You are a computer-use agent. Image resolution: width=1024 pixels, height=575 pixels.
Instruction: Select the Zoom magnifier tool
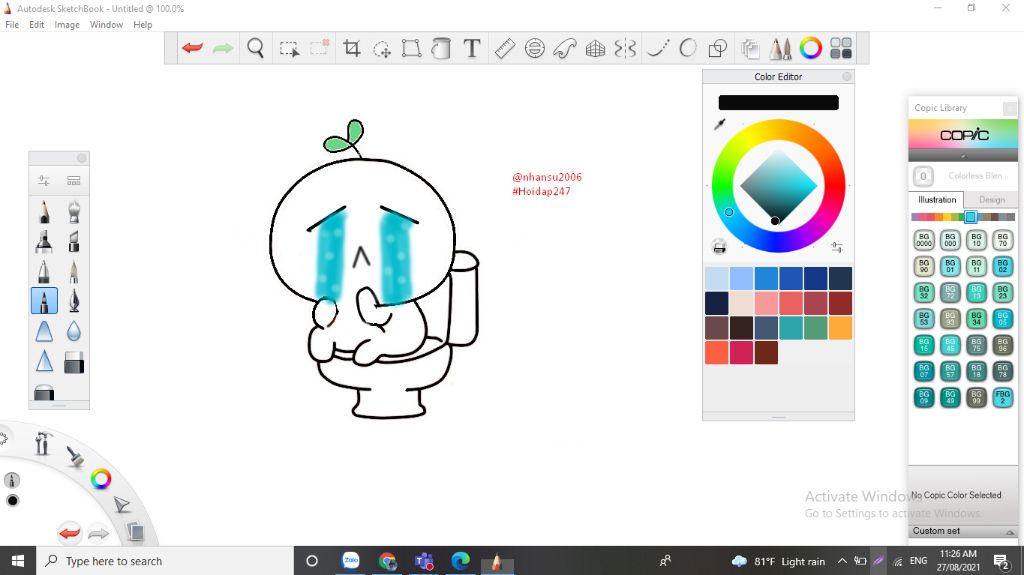tap(255, 48)
